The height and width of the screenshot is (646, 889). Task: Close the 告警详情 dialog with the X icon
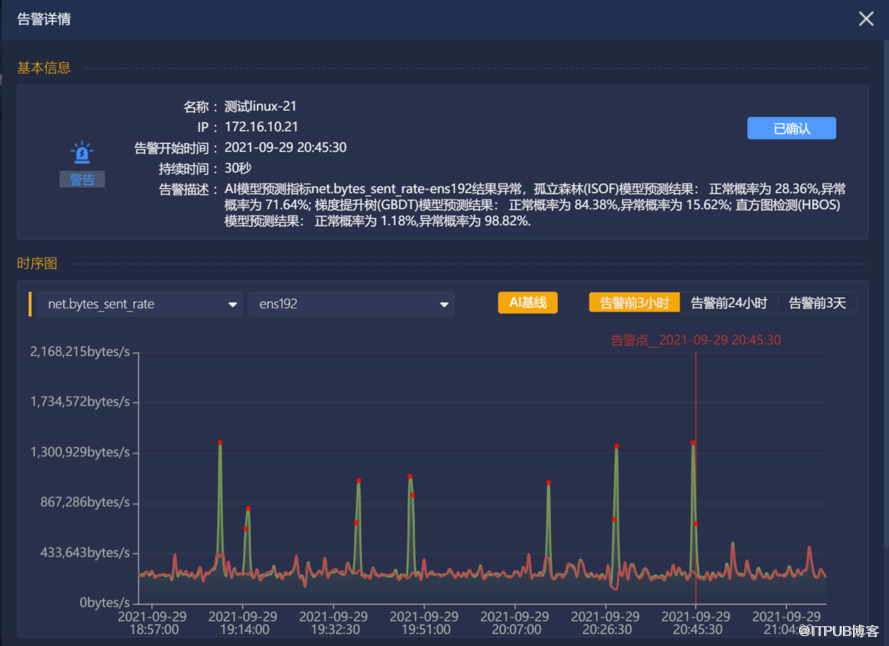point(866,19)
